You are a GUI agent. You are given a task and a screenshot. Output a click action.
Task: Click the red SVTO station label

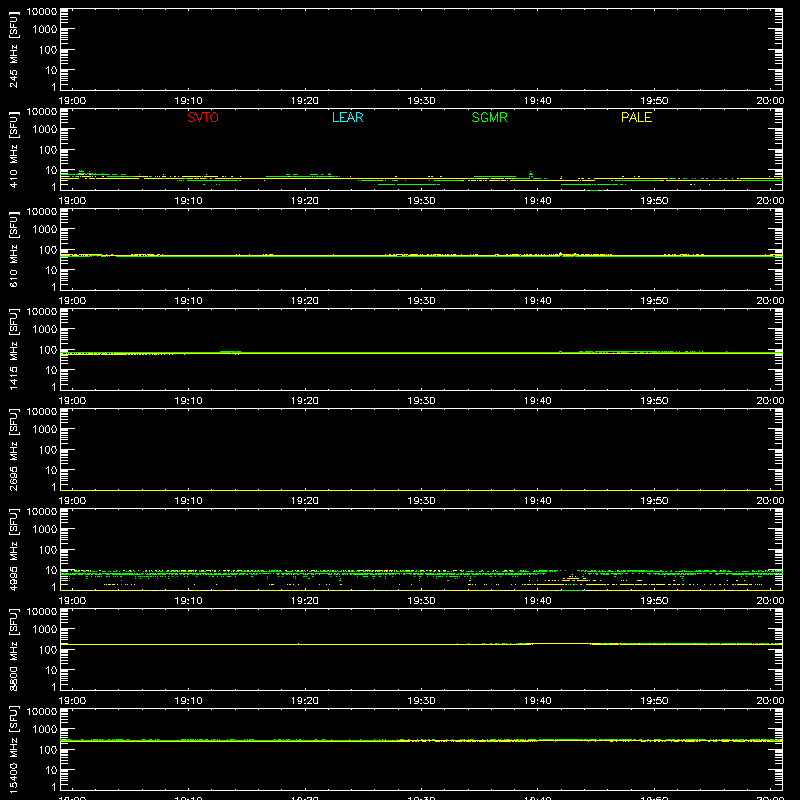coord(203,117)
